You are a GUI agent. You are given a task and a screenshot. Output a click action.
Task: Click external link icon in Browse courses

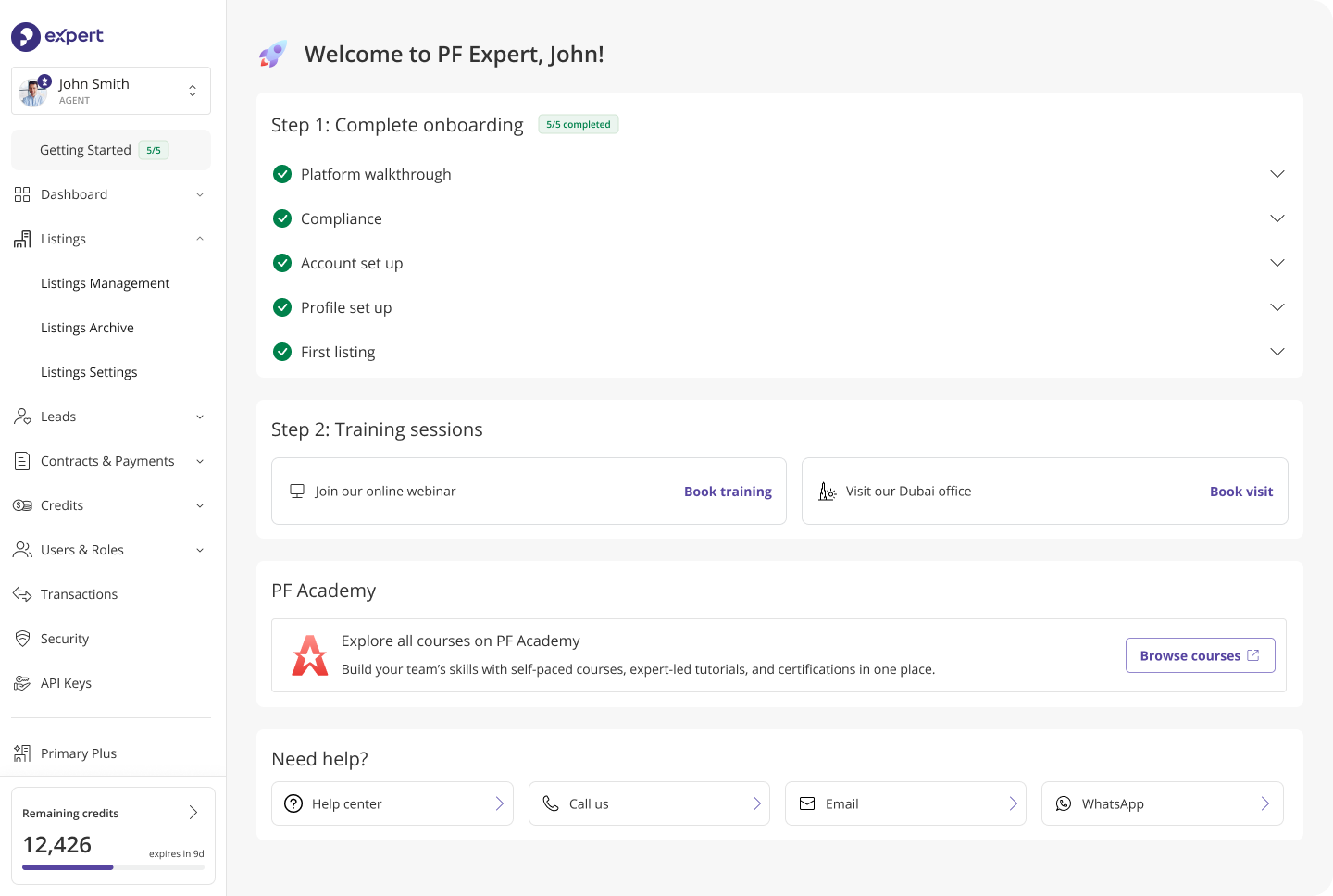point(1253,655)
